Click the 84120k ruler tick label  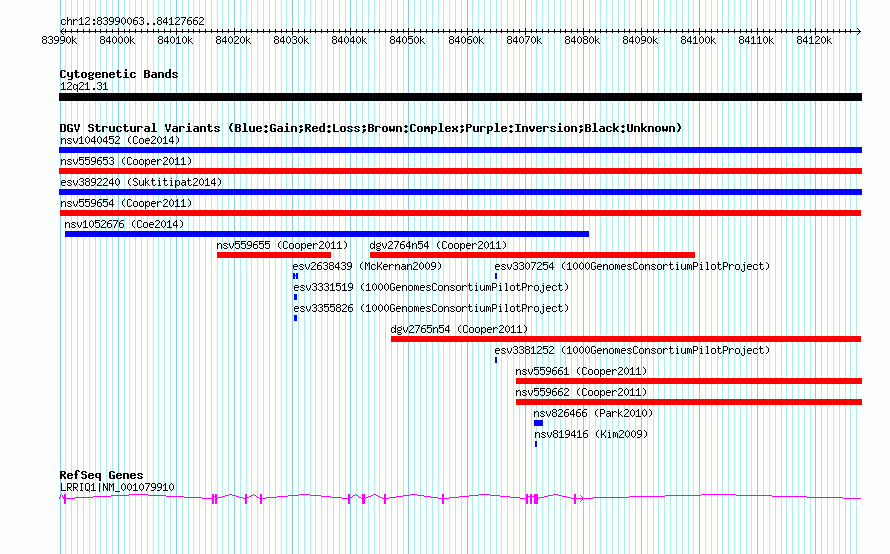click(x=814, y=40)
